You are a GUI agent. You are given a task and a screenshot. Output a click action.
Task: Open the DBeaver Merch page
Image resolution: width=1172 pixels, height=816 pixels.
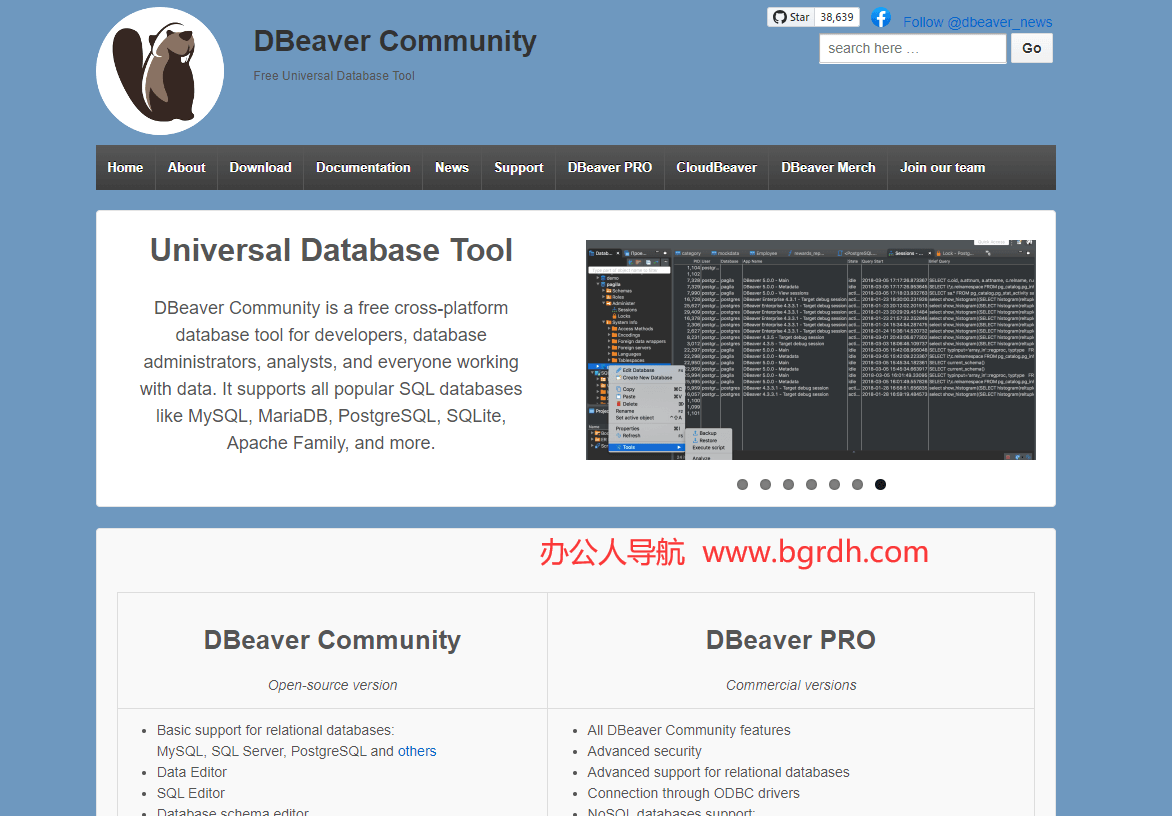(828, 168)
